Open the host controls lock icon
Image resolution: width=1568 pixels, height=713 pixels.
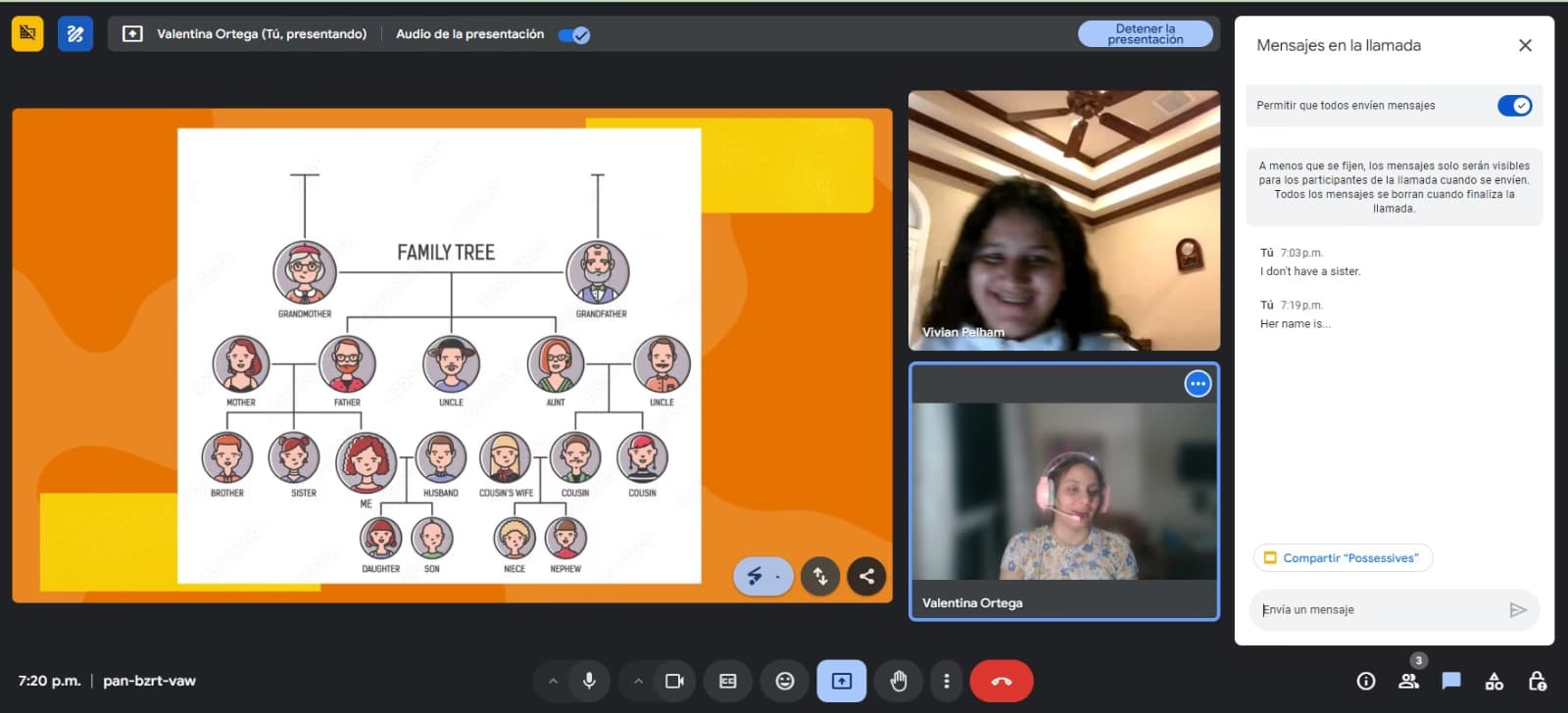coord(1537,681)
